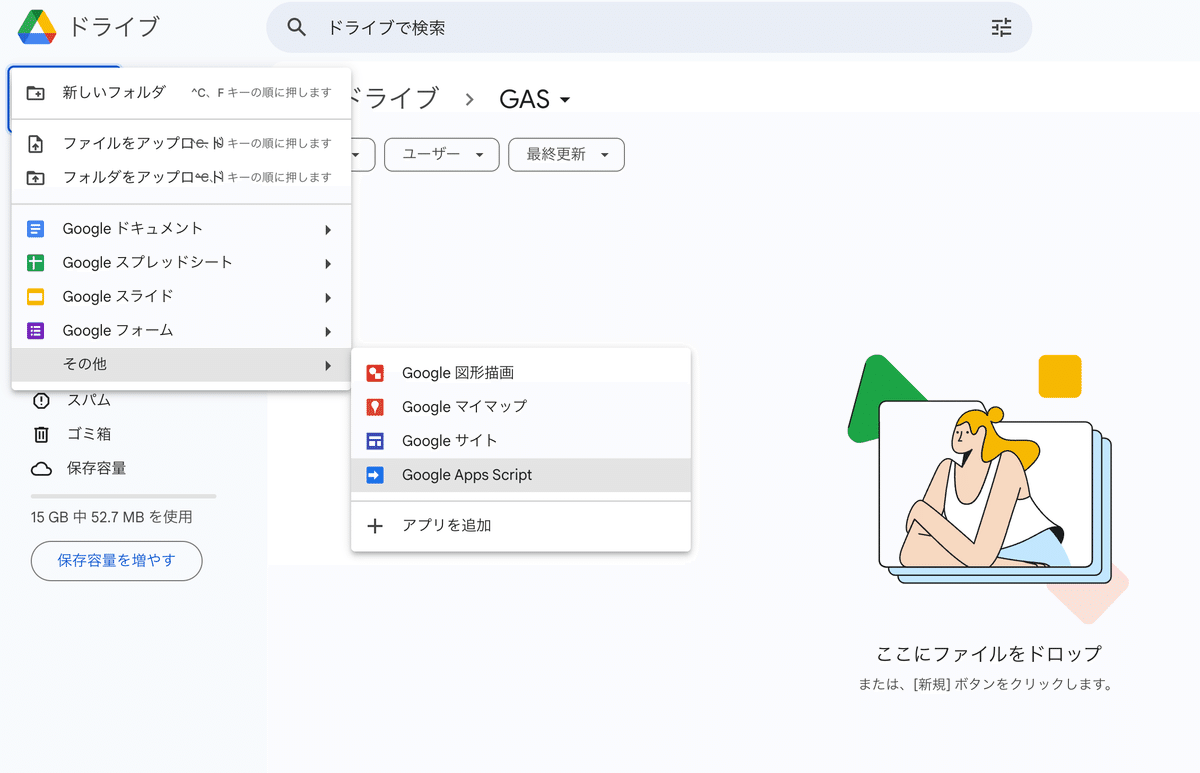Click the Google Drawings red icon

tap(375, 373)
